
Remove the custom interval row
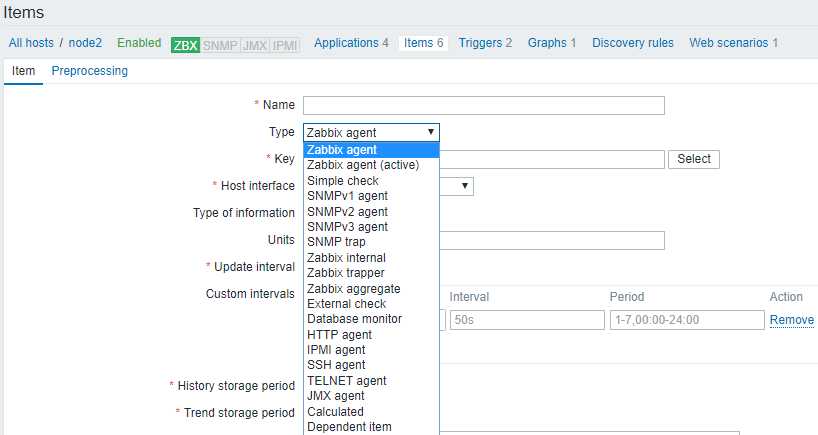coord(792,320)
